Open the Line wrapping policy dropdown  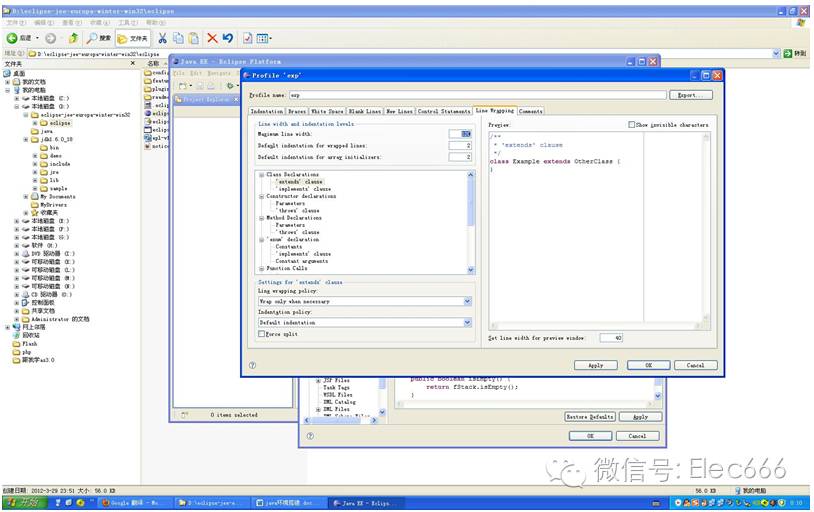tap(467, 301)
